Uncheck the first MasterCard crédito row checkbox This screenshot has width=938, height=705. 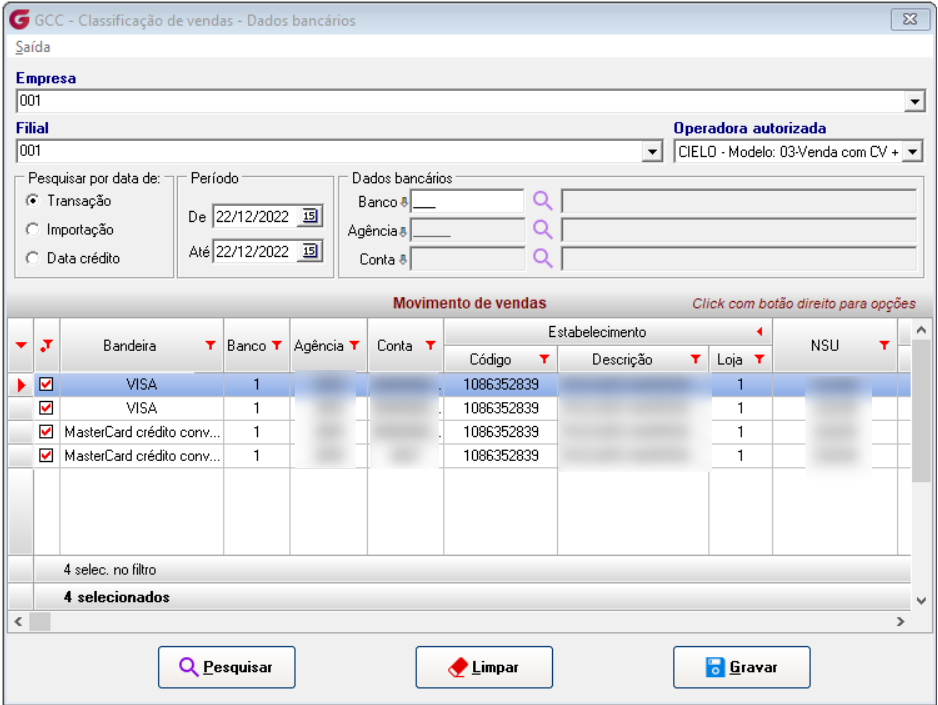[46, 432]
